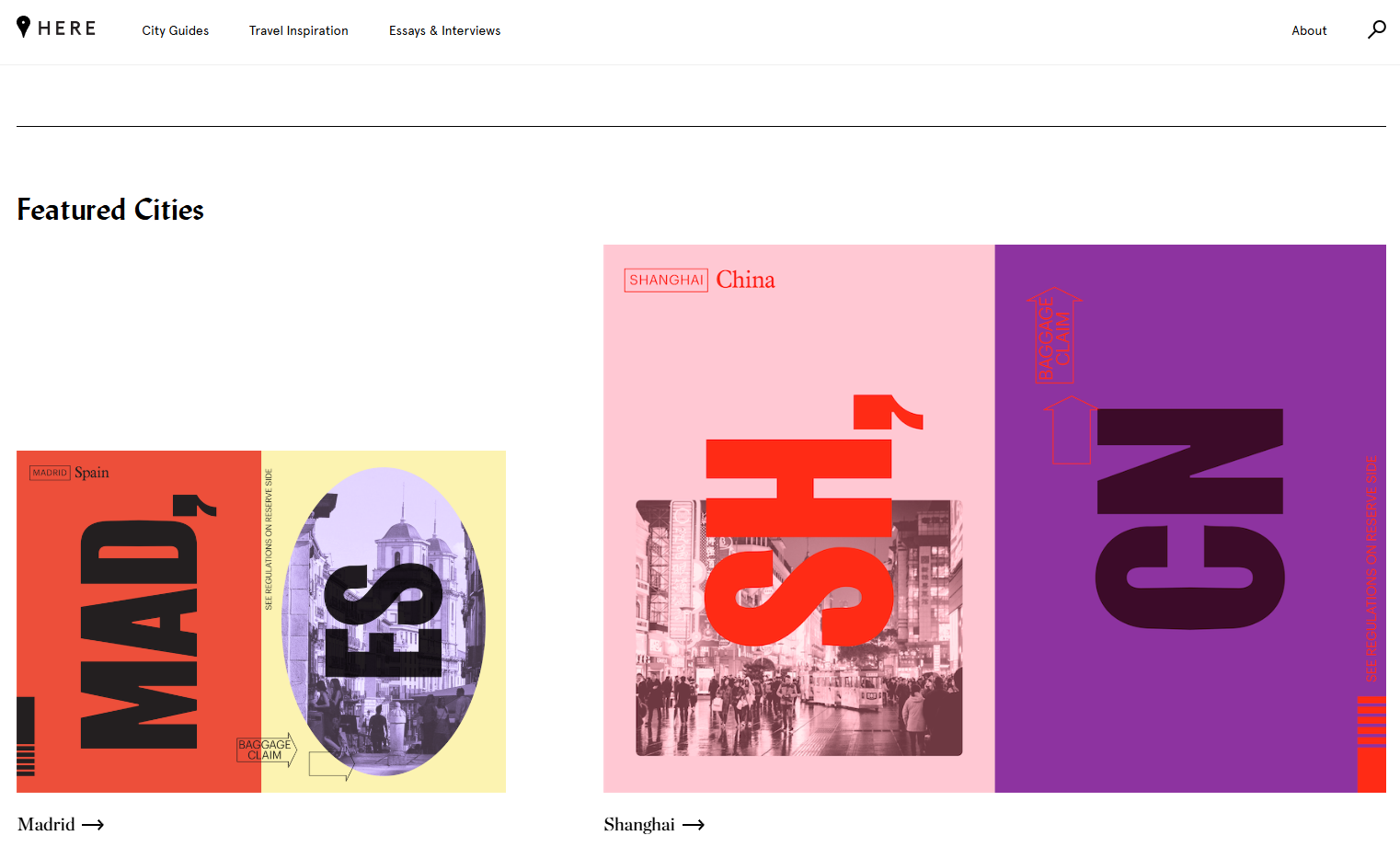
Task: Click the Baggage Claim arrow on Madrid card
Action: pos(266,750)
